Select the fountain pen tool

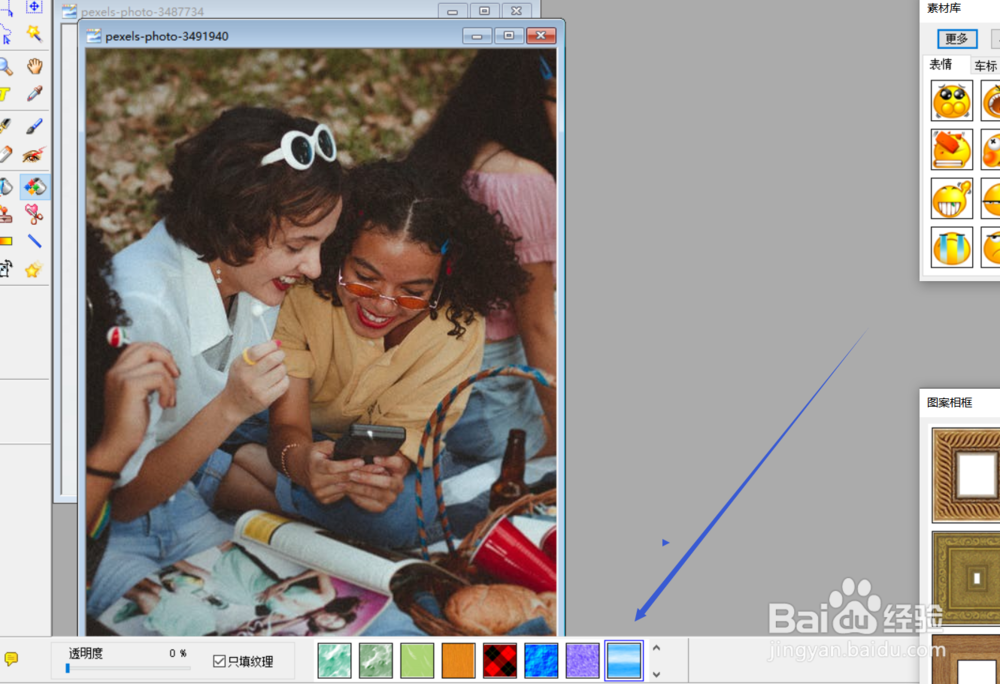6,126
